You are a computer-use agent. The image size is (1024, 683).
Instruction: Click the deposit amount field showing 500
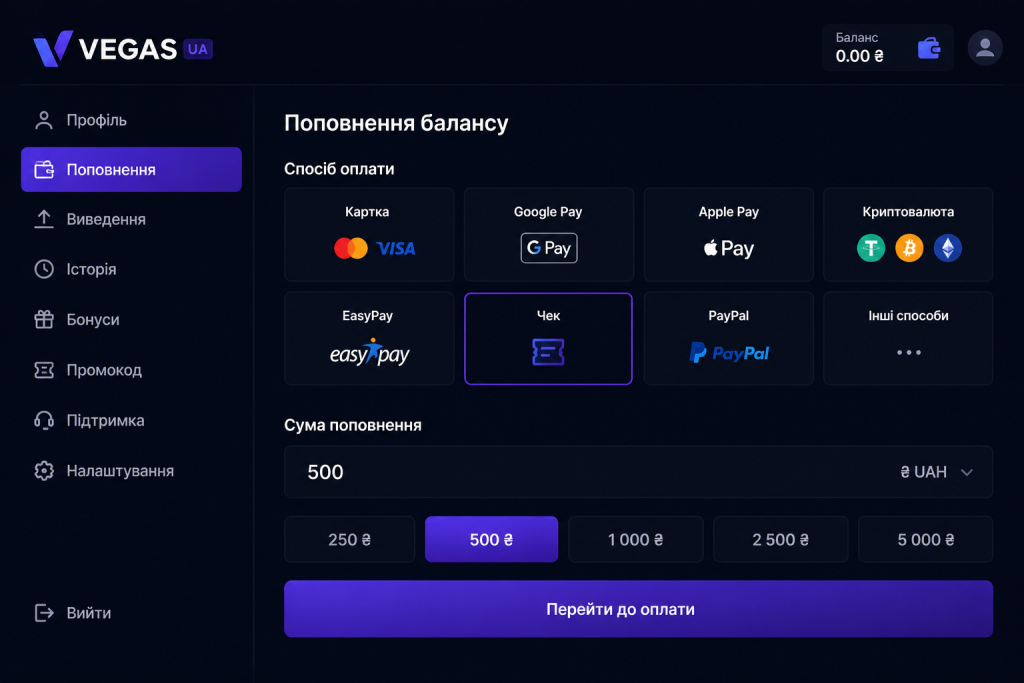(x=639, y=472)
